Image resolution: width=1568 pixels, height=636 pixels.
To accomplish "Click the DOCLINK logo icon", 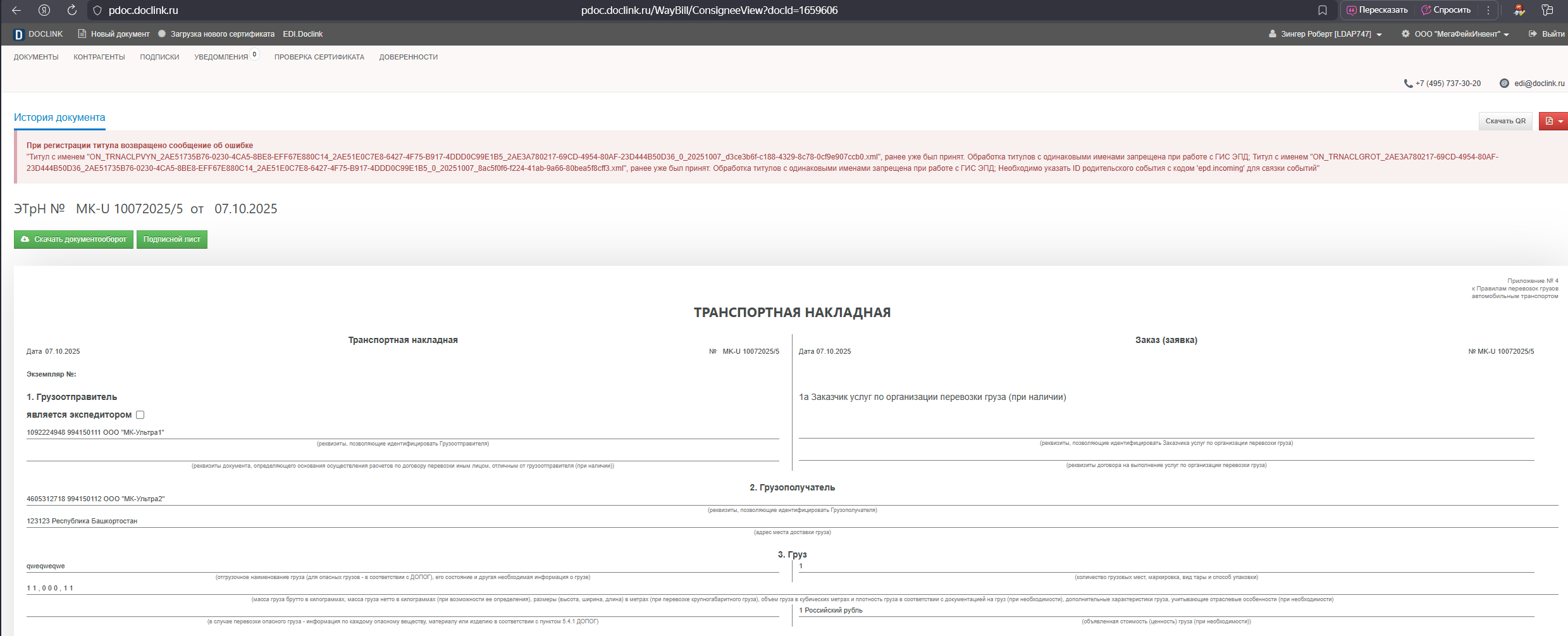I will coord(19,34).
